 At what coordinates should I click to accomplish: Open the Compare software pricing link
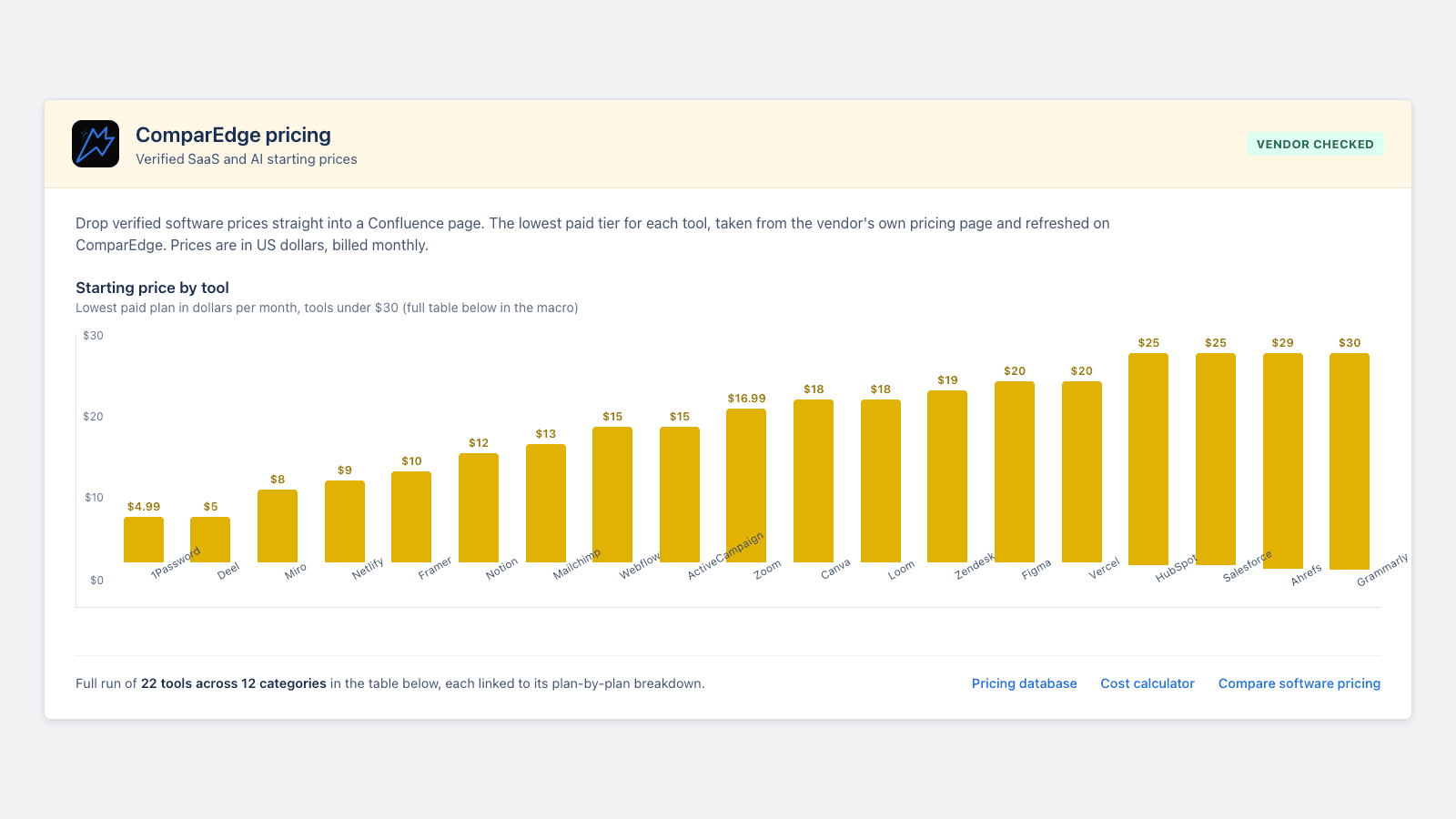pos(1299,683)
